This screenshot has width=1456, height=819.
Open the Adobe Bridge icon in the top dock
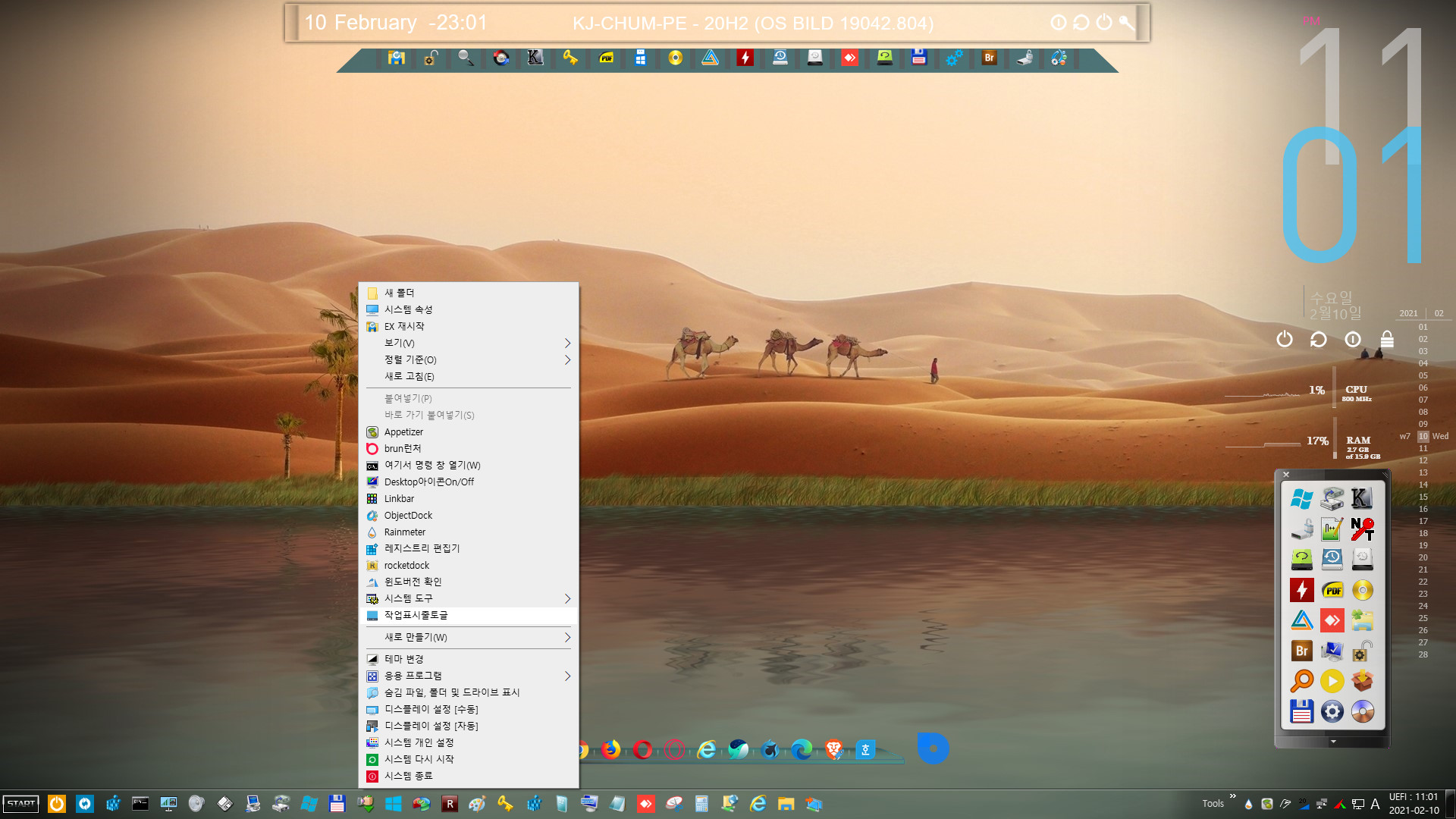click(989, 58)
